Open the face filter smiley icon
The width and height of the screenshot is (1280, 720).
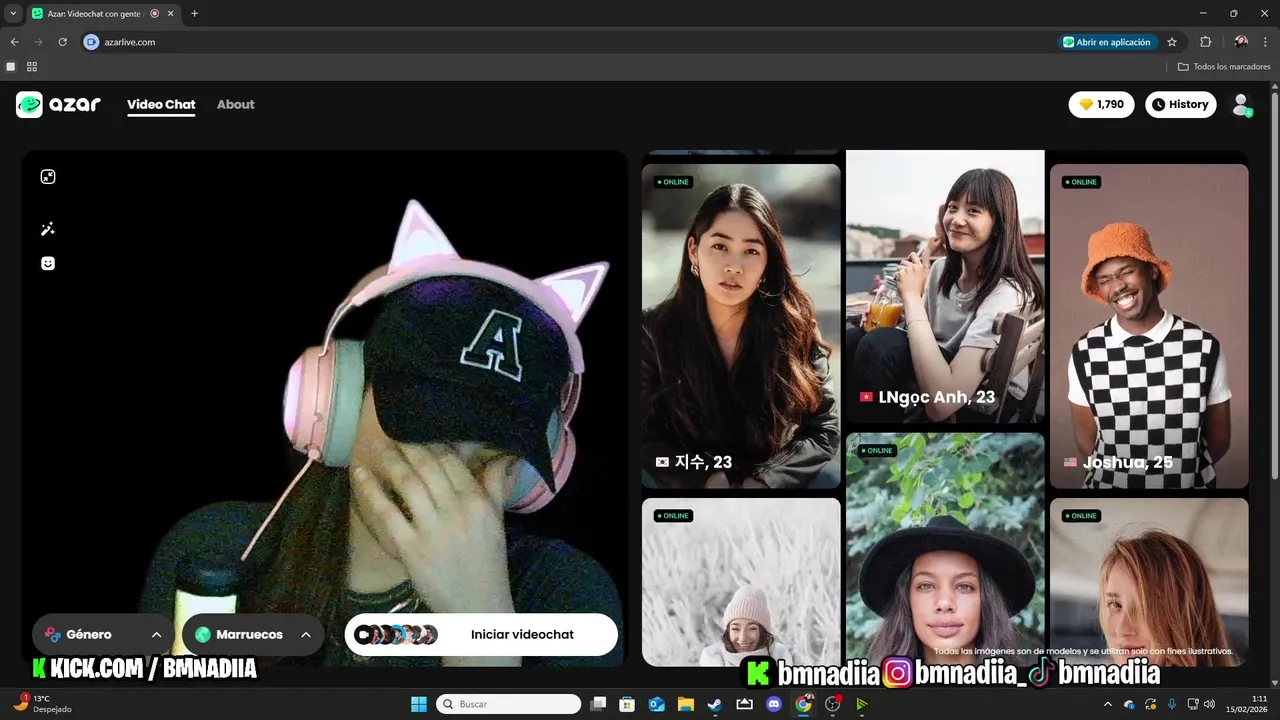click(x=48, y=263)
